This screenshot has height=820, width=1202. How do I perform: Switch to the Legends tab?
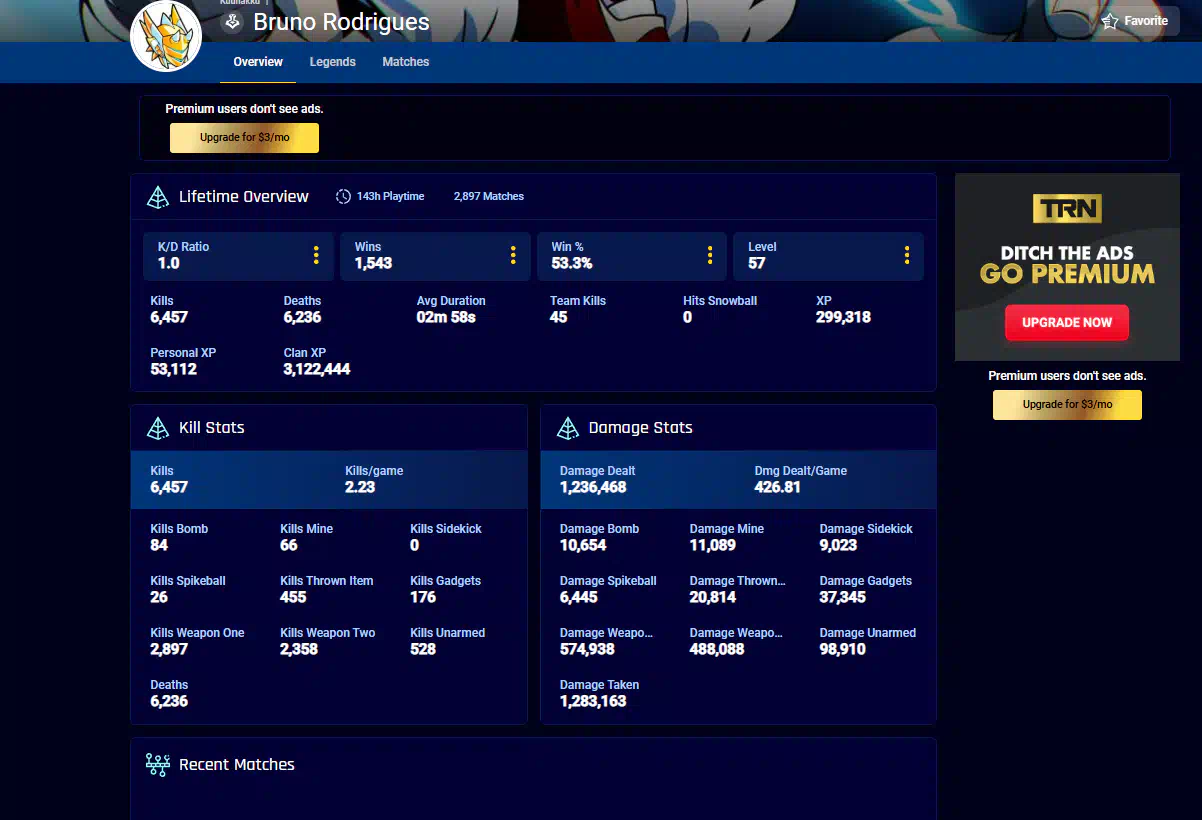click(x=332, y=62)
